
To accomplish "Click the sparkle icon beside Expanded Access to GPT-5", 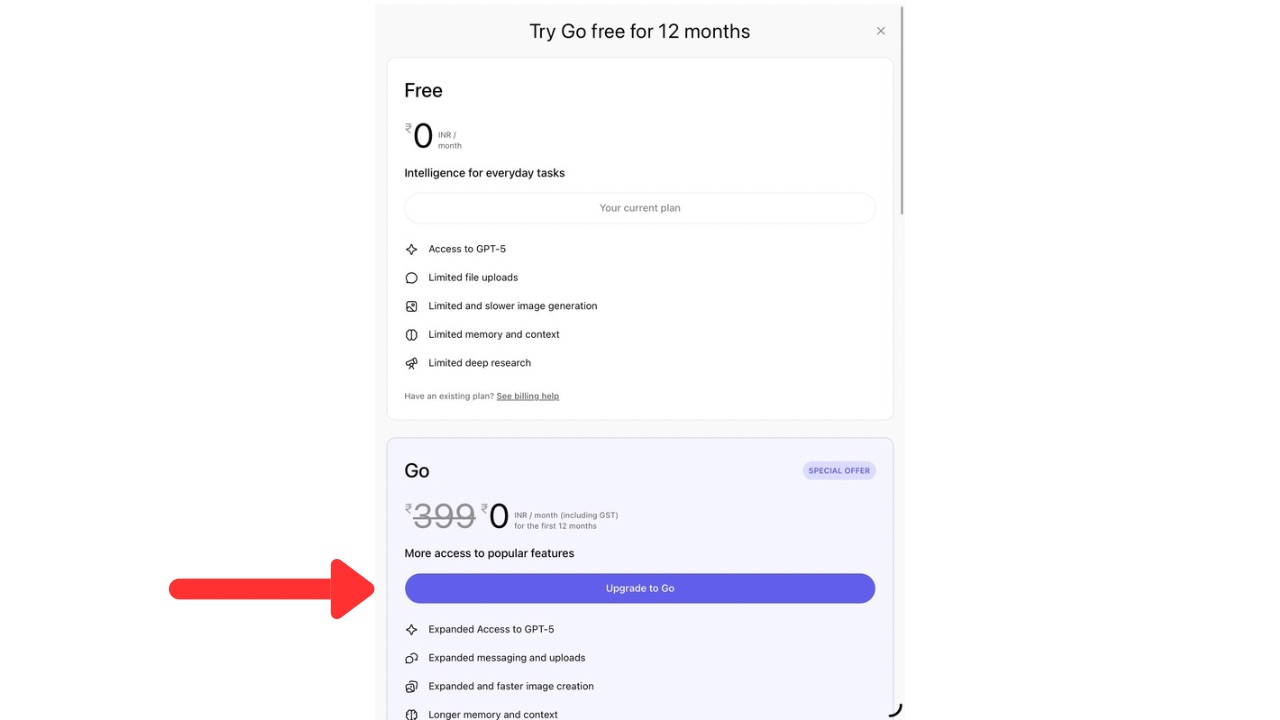I will point(411,629).
